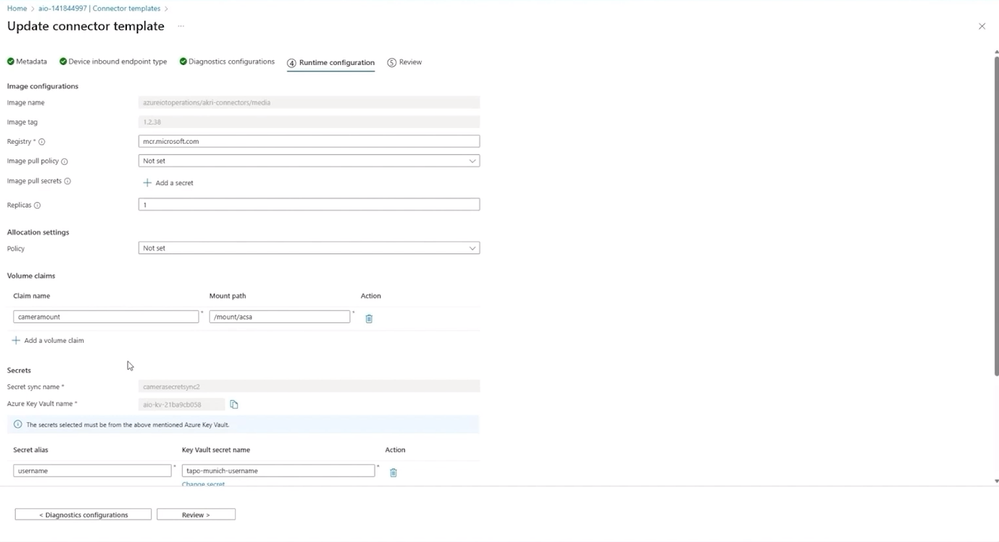Click the Volume claims heading
Screen dimensions: 999x542
pyautogui.click(x=31, y=276)
